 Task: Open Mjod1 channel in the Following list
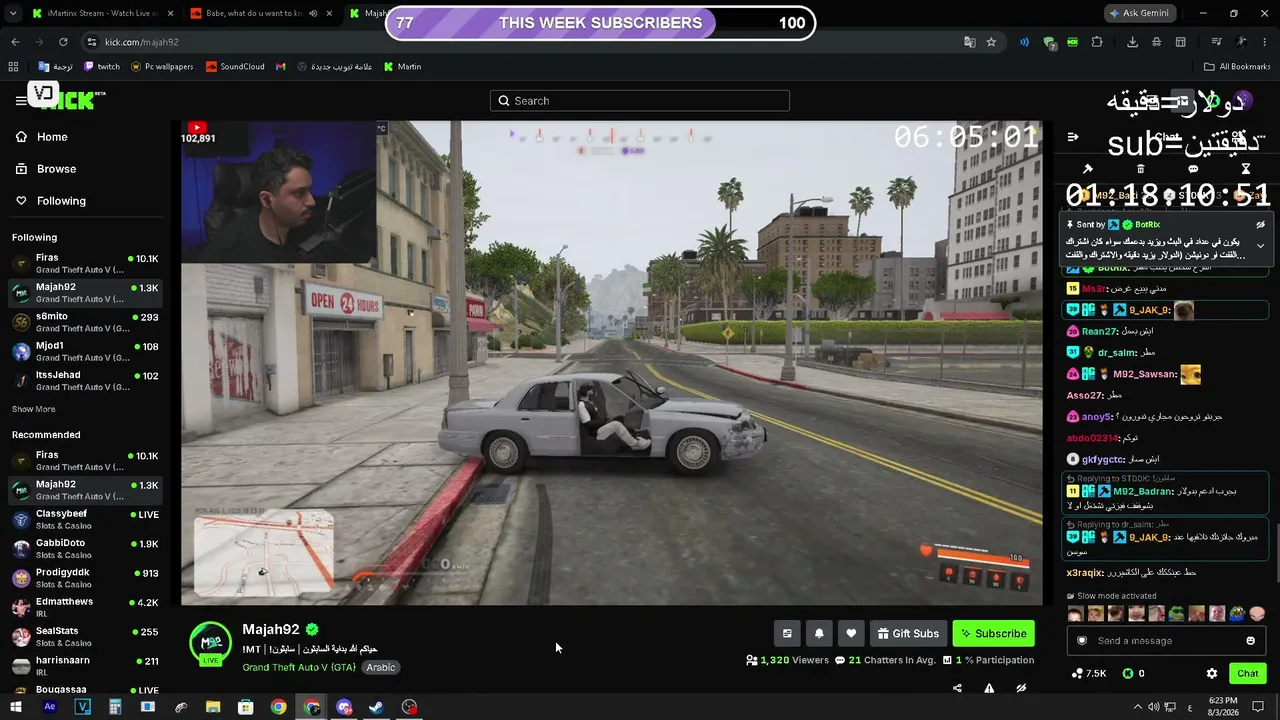[x=85, y=352]
